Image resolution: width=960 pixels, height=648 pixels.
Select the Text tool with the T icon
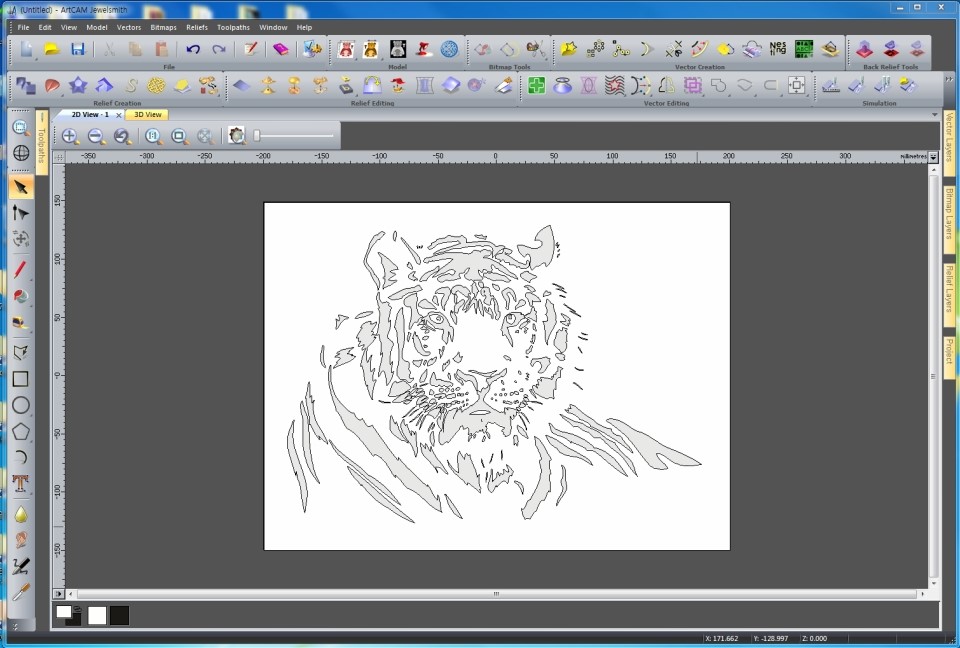(21, 484)
